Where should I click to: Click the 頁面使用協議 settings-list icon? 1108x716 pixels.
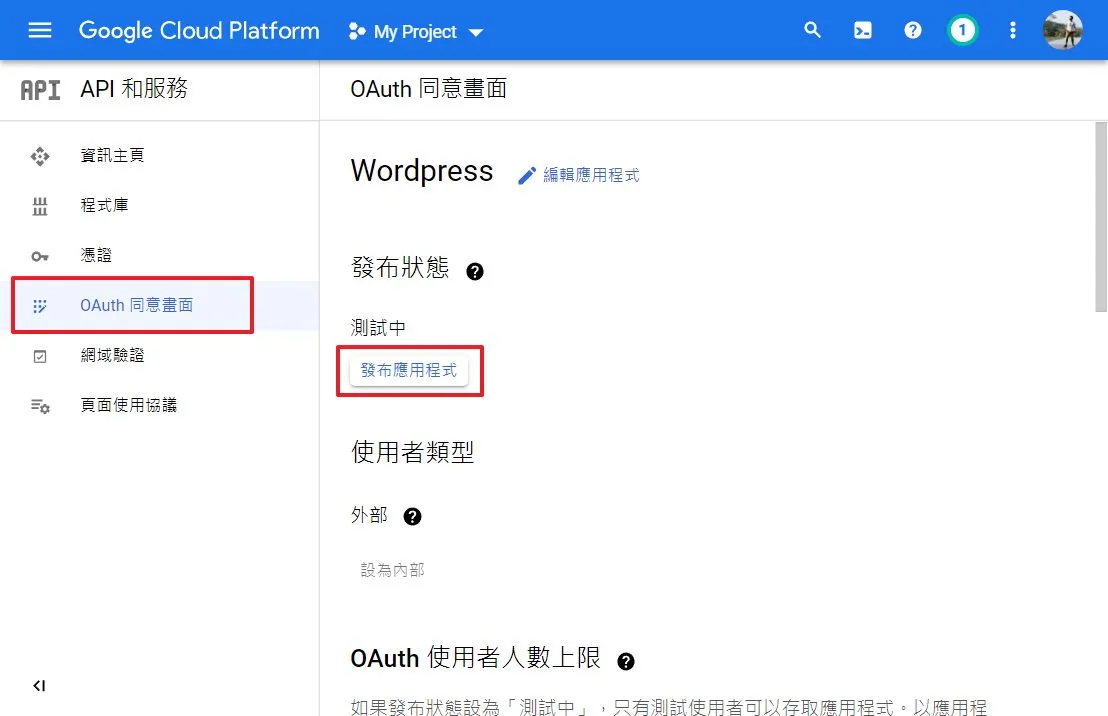coord(40,406)
